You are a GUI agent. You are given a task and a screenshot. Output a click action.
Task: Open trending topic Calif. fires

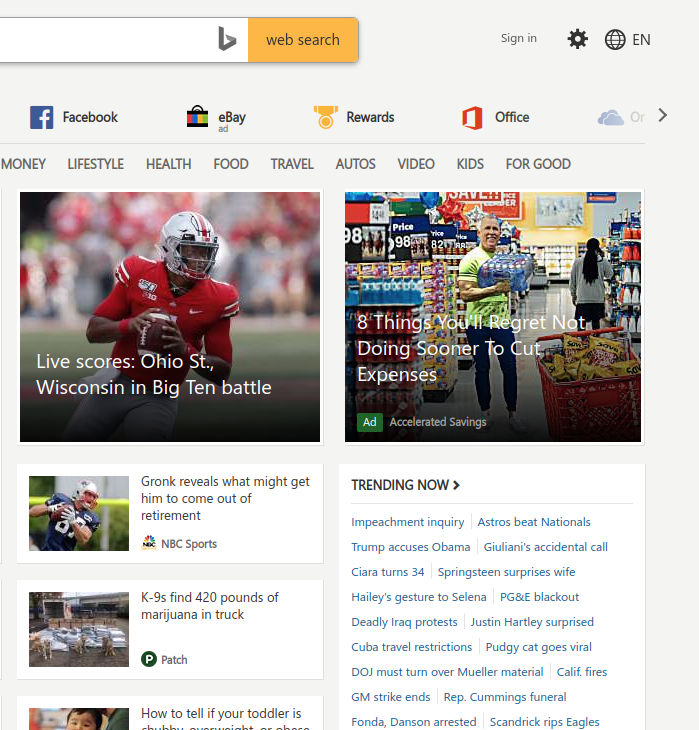click(582, 672)
